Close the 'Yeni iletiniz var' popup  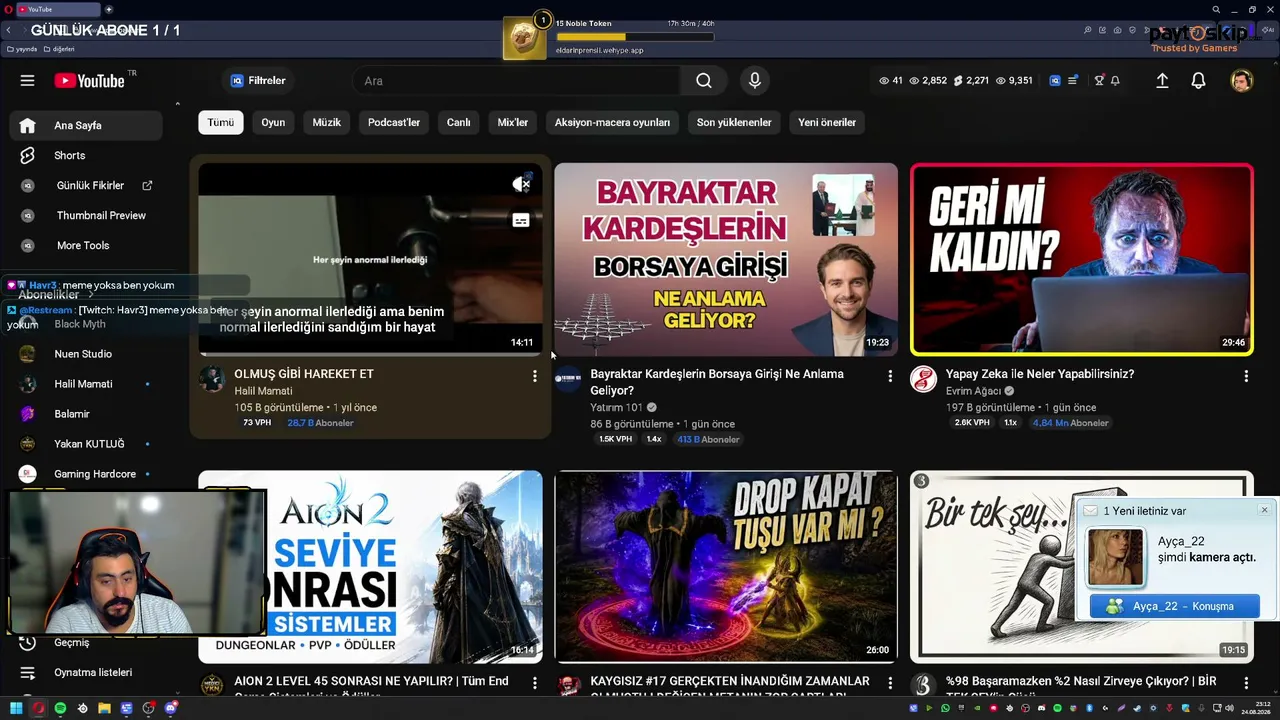(x=1264, y=510)
